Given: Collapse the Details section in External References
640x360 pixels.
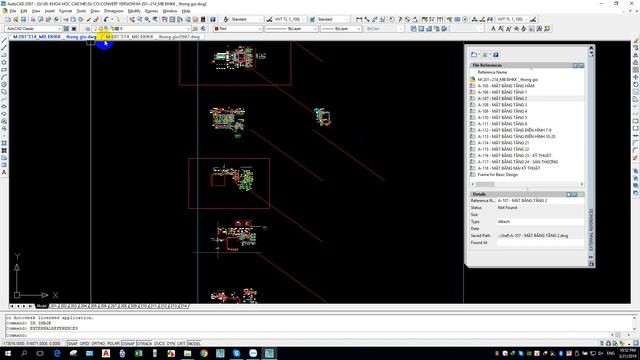Looking at the screenshot, I should pos(569,194).
